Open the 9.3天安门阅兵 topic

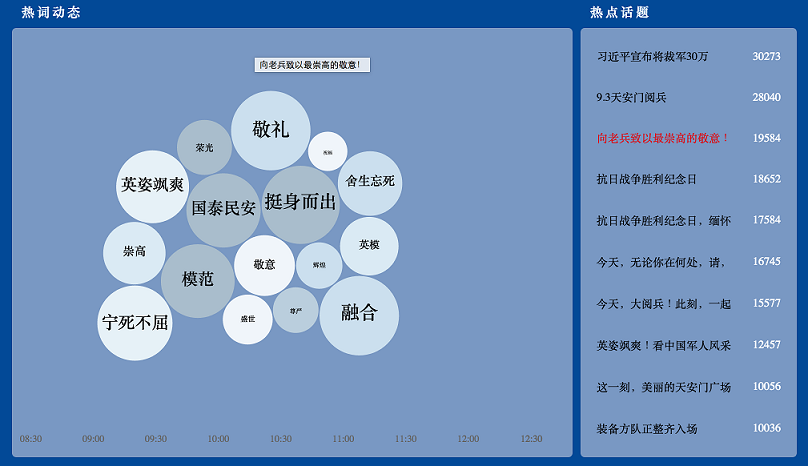631,98
